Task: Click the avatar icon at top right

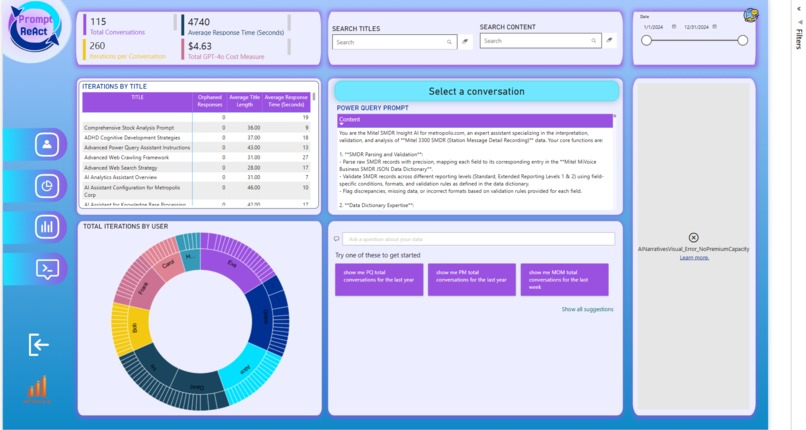Action: [751, 15]
